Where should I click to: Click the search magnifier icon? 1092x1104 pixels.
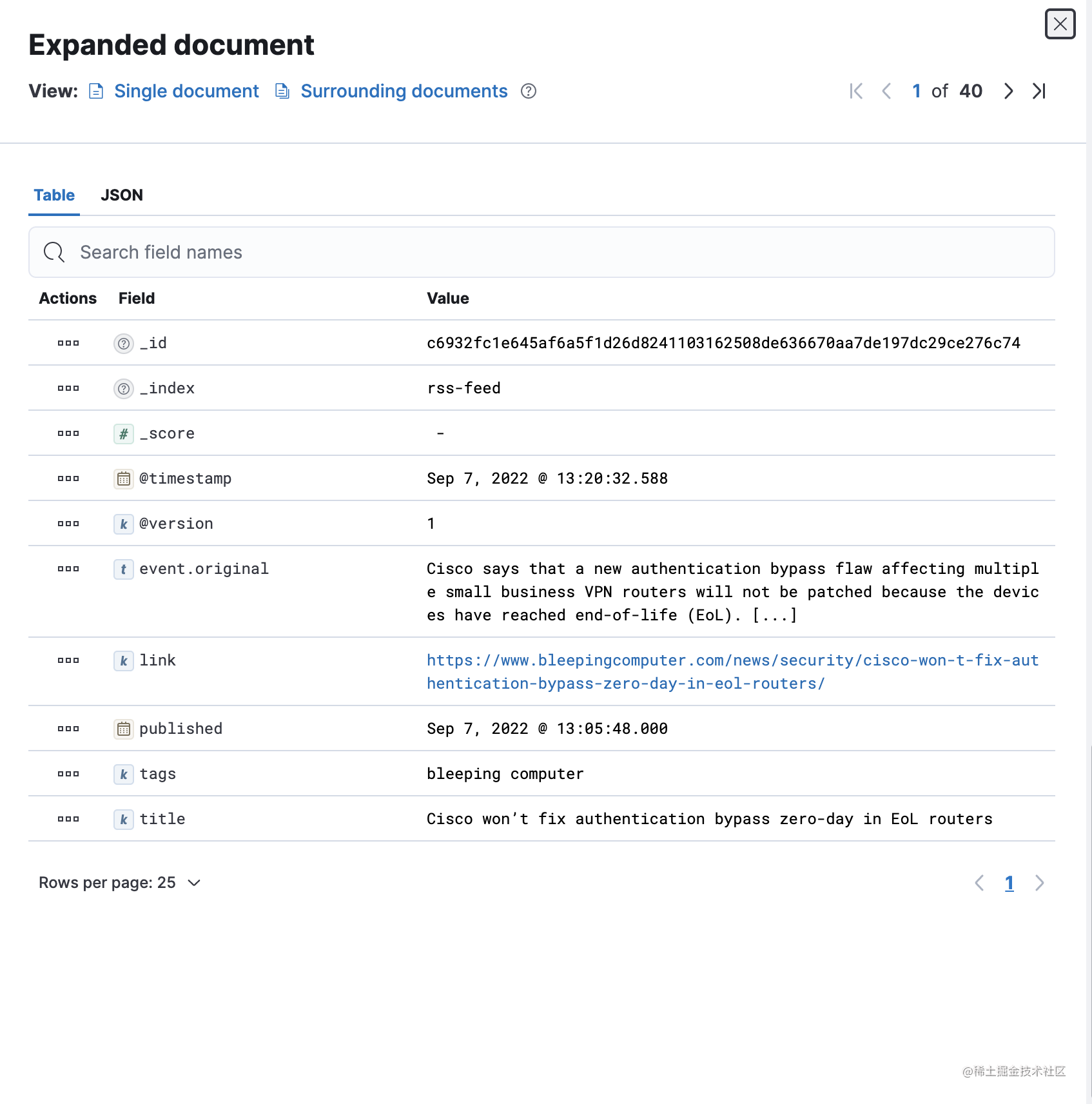pos(54,252)
